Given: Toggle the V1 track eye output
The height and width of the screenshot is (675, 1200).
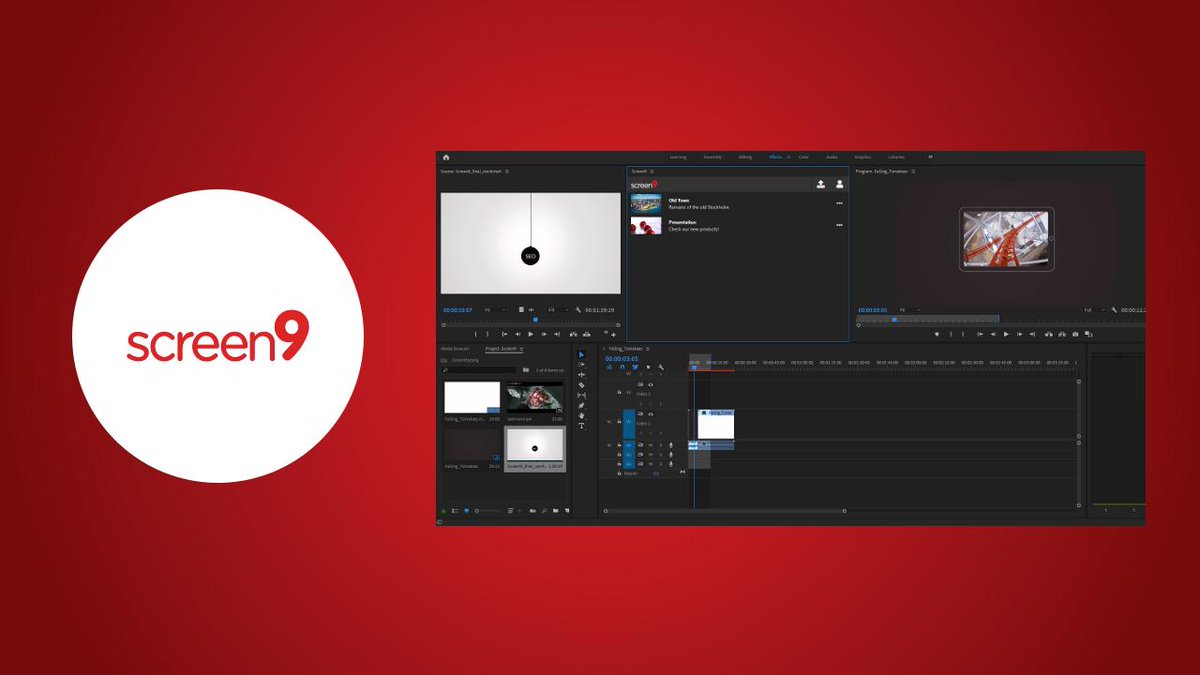Looking at the screenshot, I should pos(651,414).
